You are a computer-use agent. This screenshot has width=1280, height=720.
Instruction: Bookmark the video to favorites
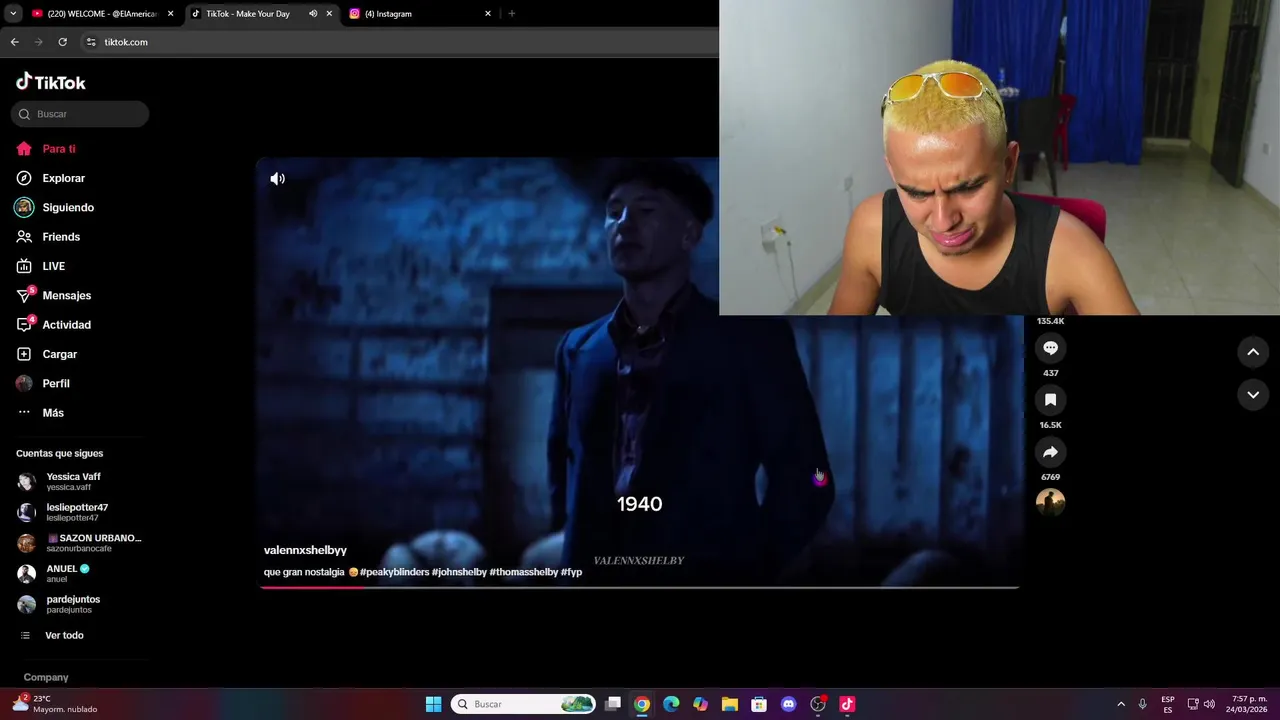tap(1050, 400)
